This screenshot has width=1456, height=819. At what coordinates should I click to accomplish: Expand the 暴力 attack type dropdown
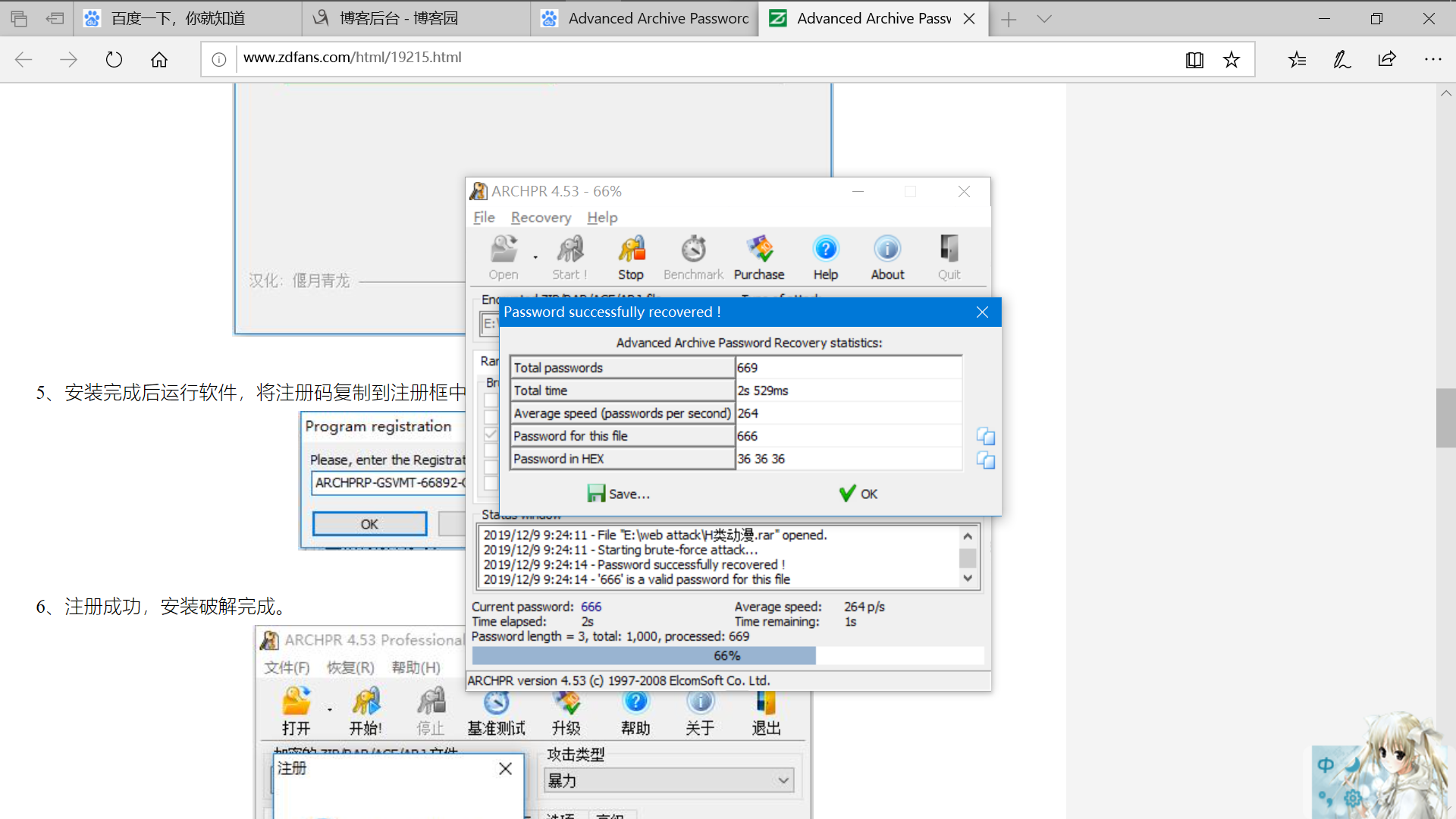[783, 780]
